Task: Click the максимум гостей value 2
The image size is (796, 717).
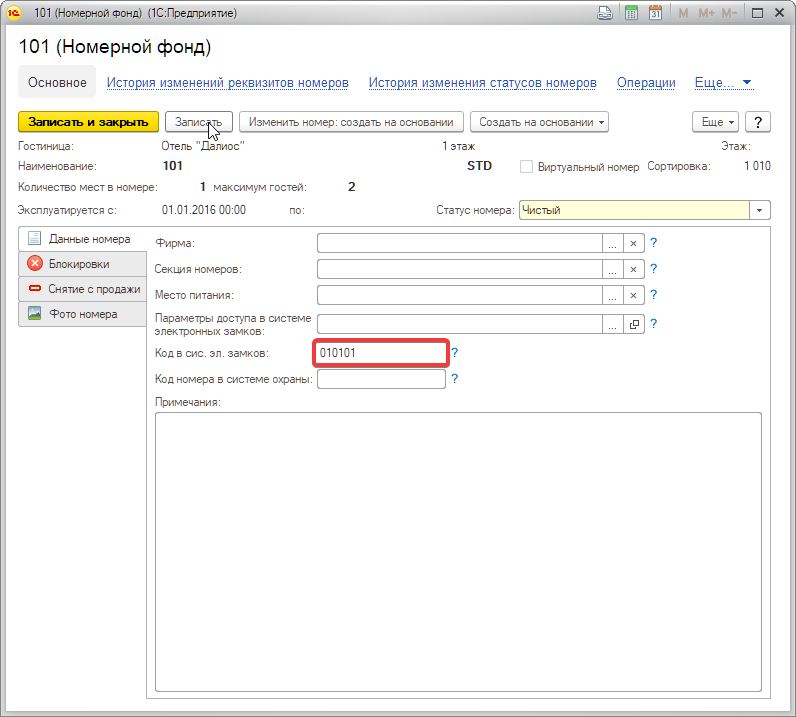Action: pyautogui.click(x=351, y=187)
